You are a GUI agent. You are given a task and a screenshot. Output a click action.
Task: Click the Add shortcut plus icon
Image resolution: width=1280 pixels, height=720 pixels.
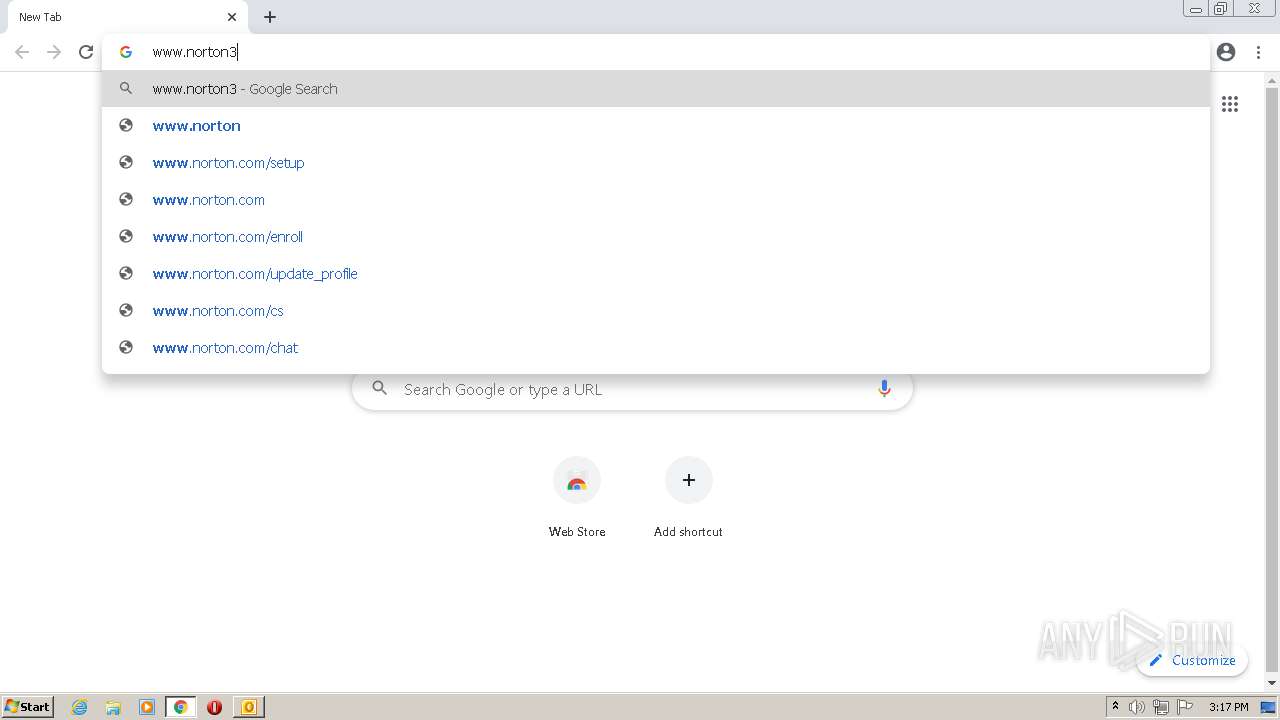pyautogui.click(x=688, y=480)
